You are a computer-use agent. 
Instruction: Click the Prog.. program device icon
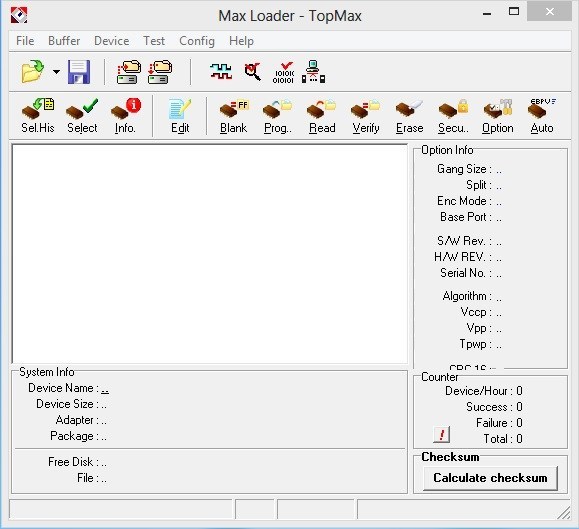[278, 116]
